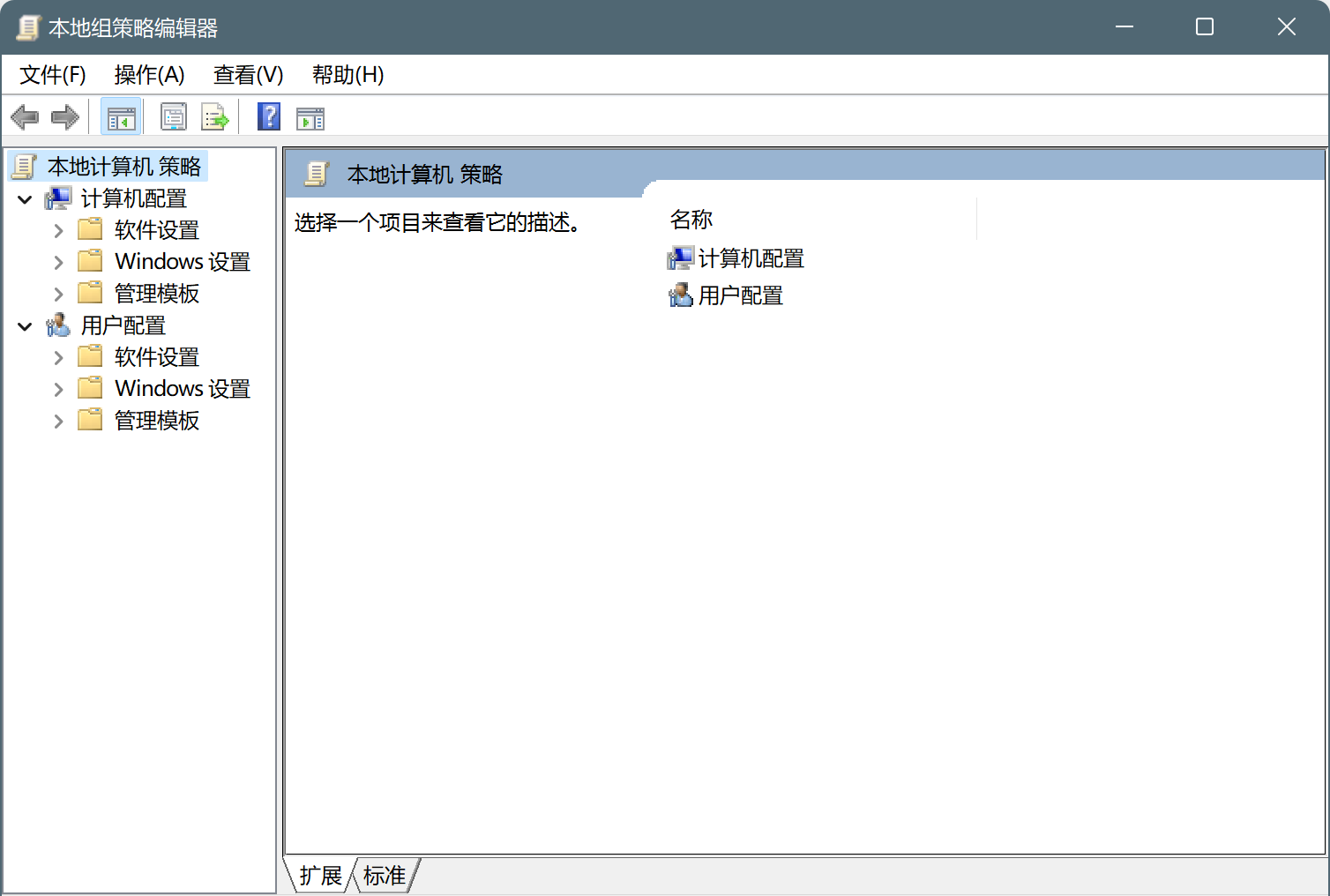1330x896 pixels.
Task: Click the 用户配置 user icon in the tree
Action: pyautogui.click(x=58, y=325)
